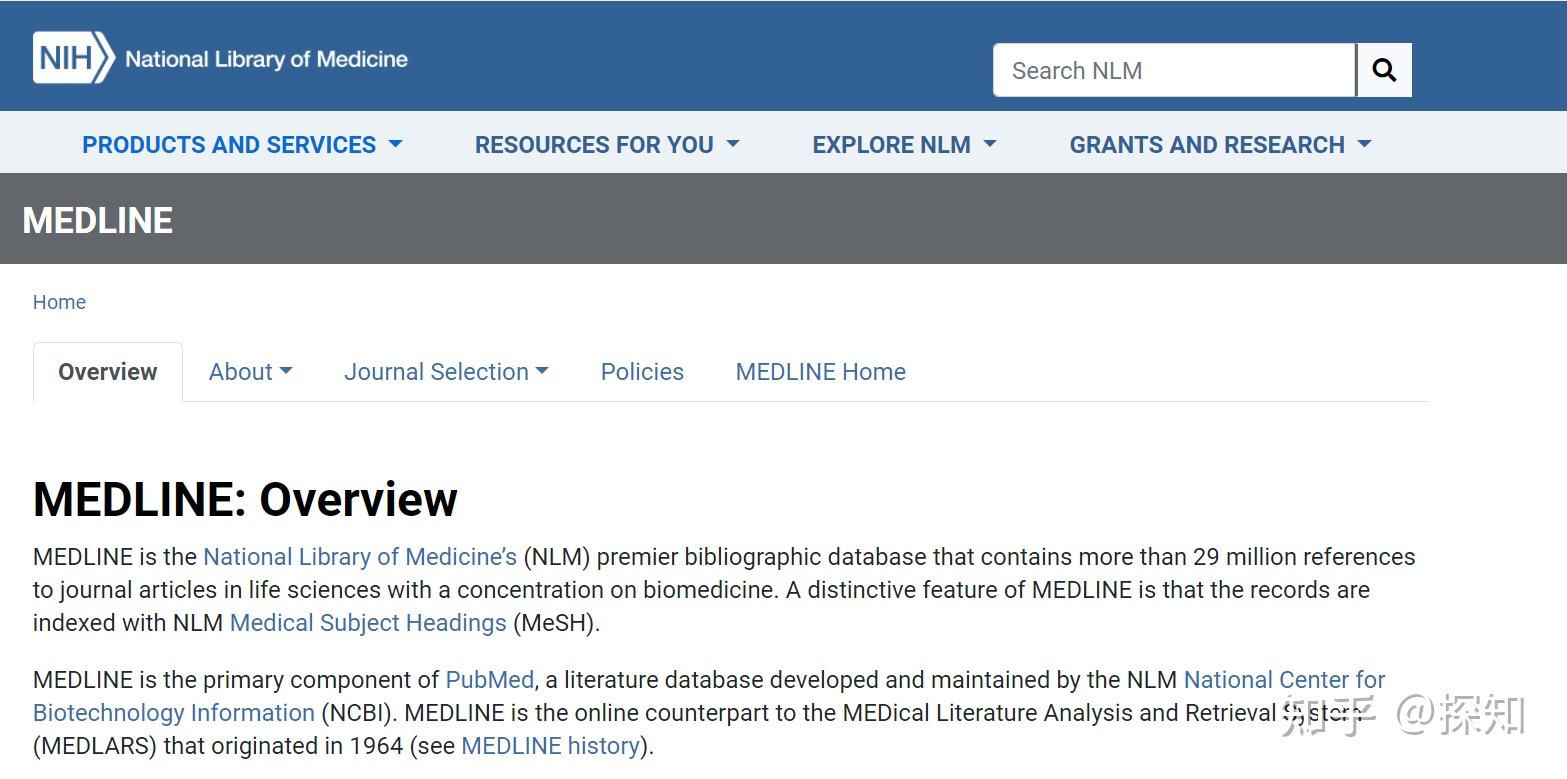This screenshot has width=1567, height=779.
Task: Open the GRANTS AND RESEARCH dropdown
Action: click(1219, 144)
